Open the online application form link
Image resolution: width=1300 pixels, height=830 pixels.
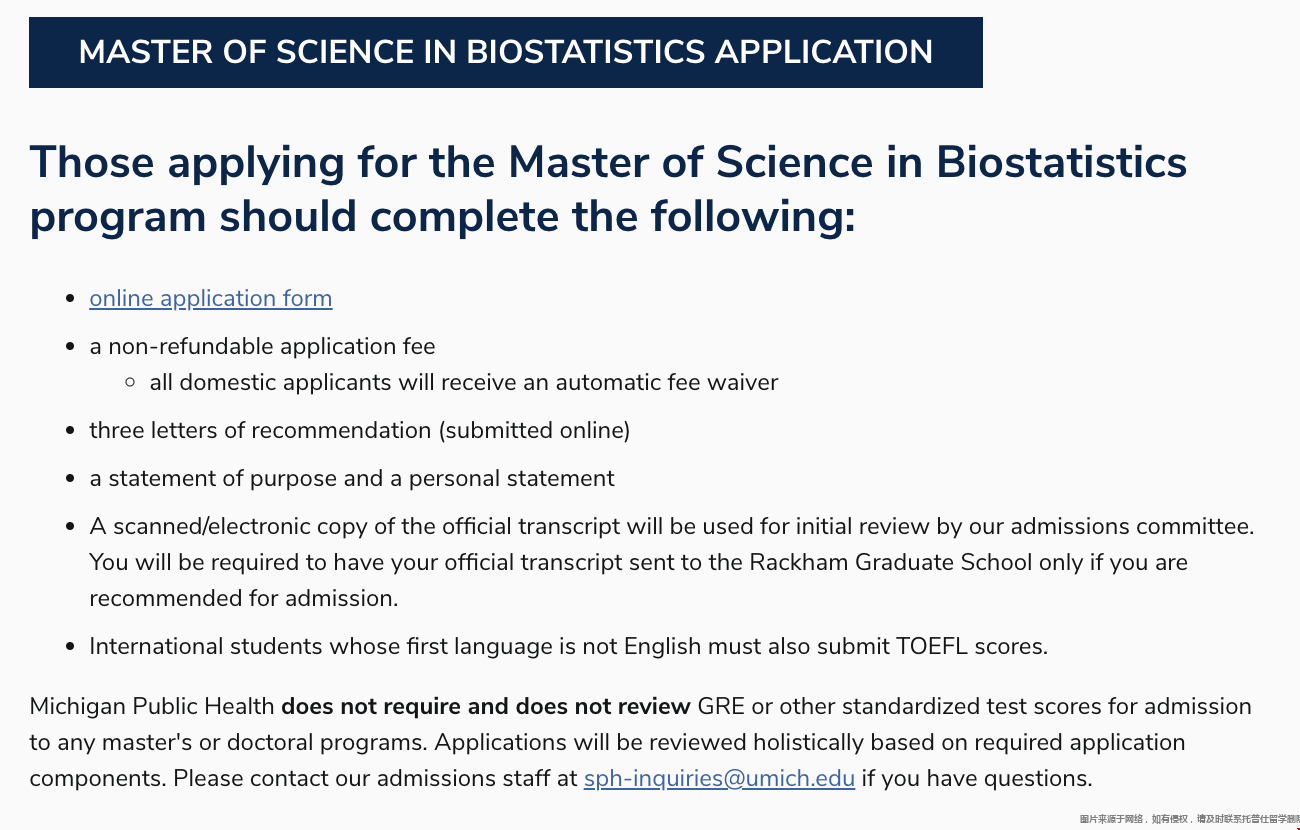click(210, 298)
